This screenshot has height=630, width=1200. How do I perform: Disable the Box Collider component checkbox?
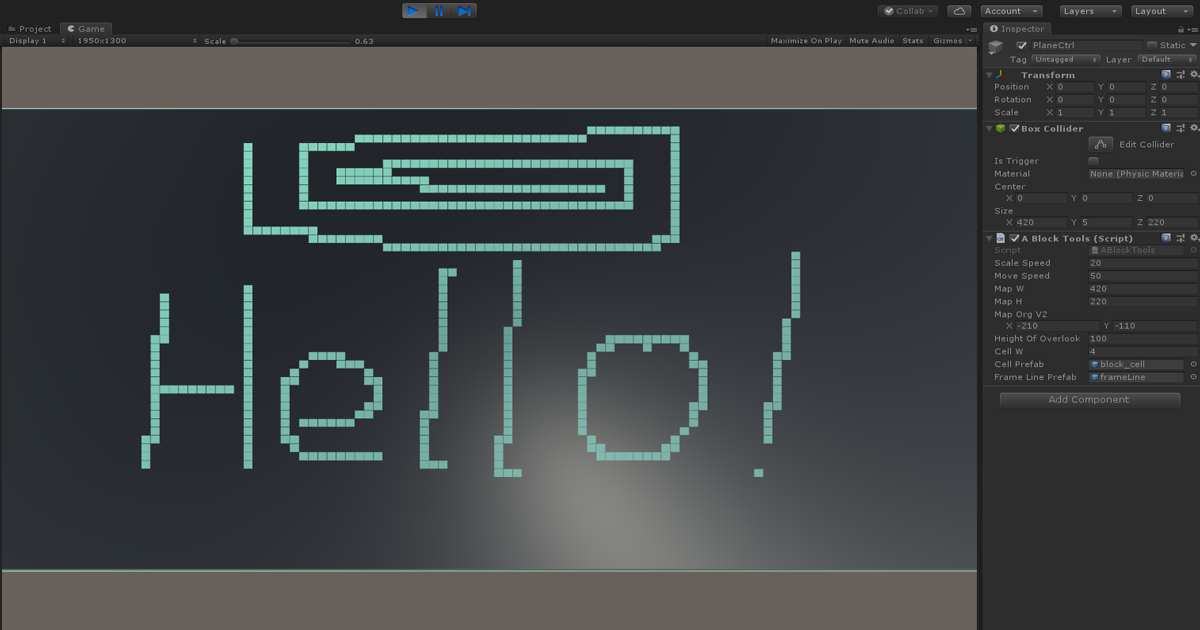click(x=1014, y=129)
